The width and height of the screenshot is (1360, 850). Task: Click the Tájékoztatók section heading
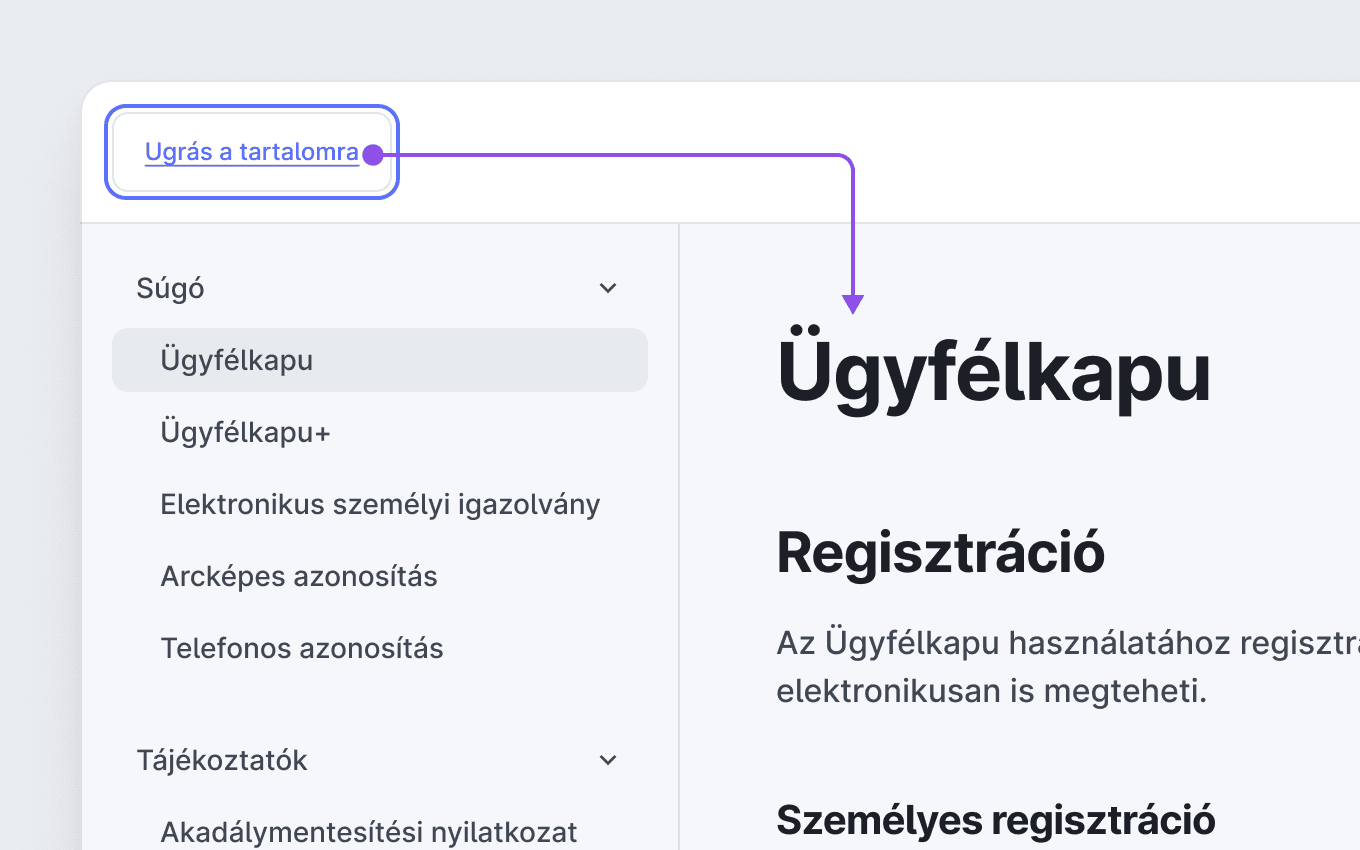[x=222, y=761]
